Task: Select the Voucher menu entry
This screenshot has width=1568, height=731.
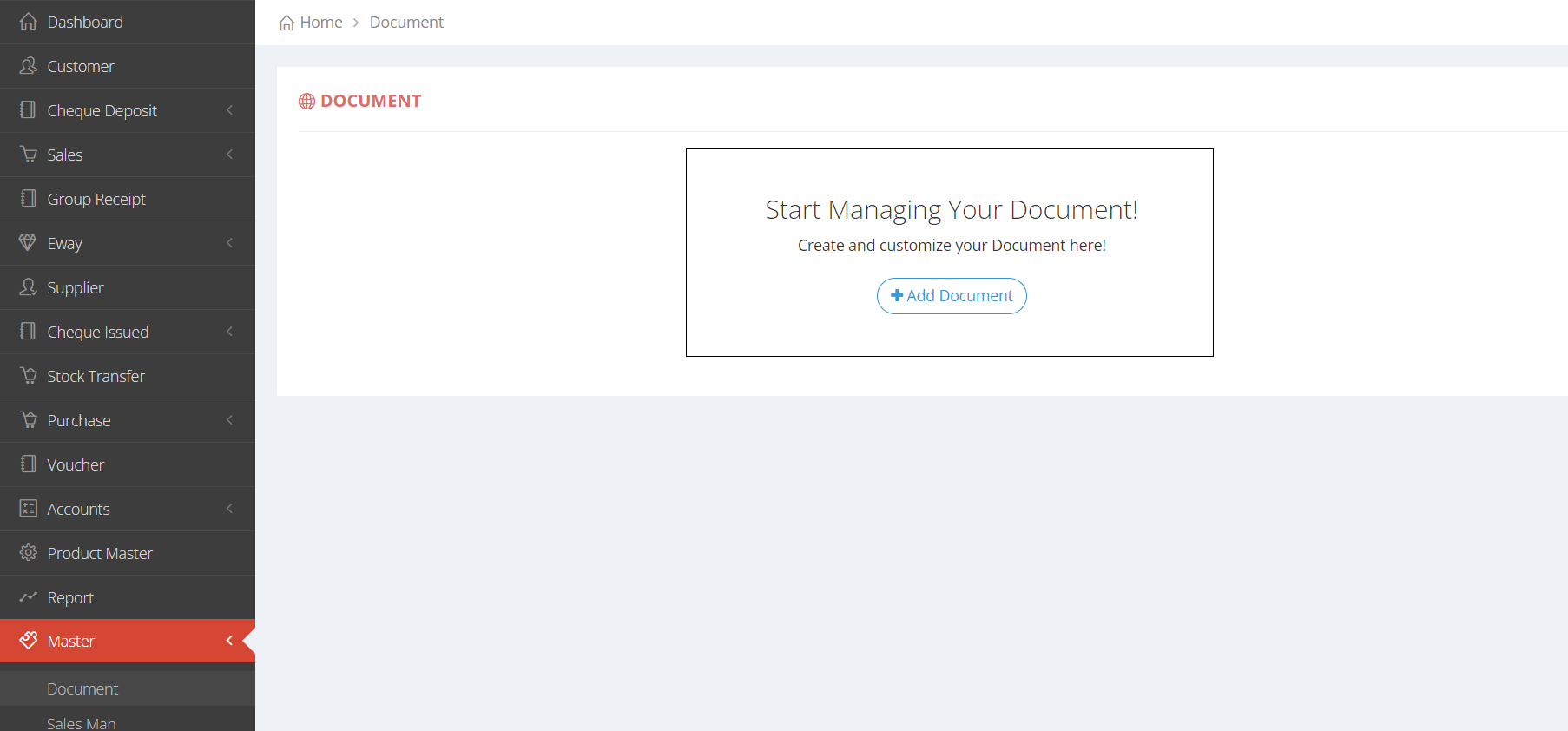Action: [x=76, y=464]
